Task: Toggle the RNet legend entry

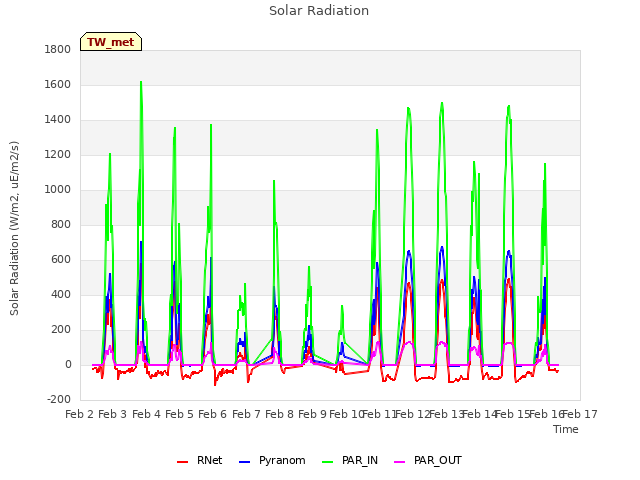Action: tap(200, 460)
